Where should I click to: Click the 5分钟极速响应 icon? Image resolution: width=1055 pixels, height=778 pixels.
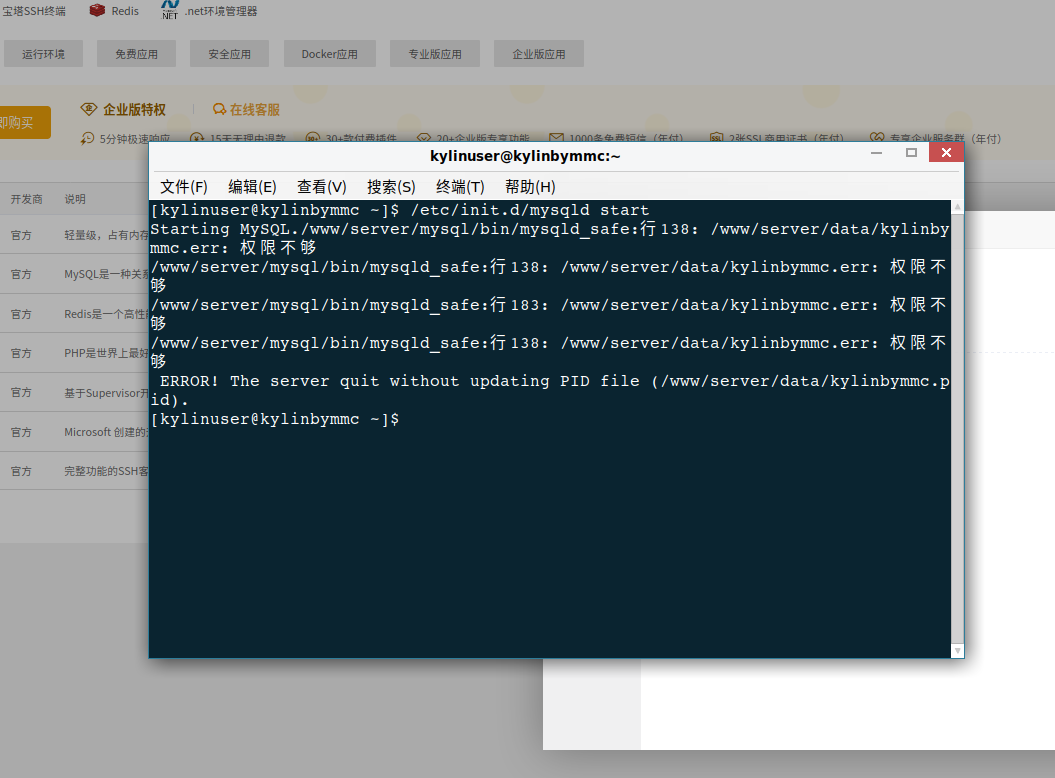(87, 139)
